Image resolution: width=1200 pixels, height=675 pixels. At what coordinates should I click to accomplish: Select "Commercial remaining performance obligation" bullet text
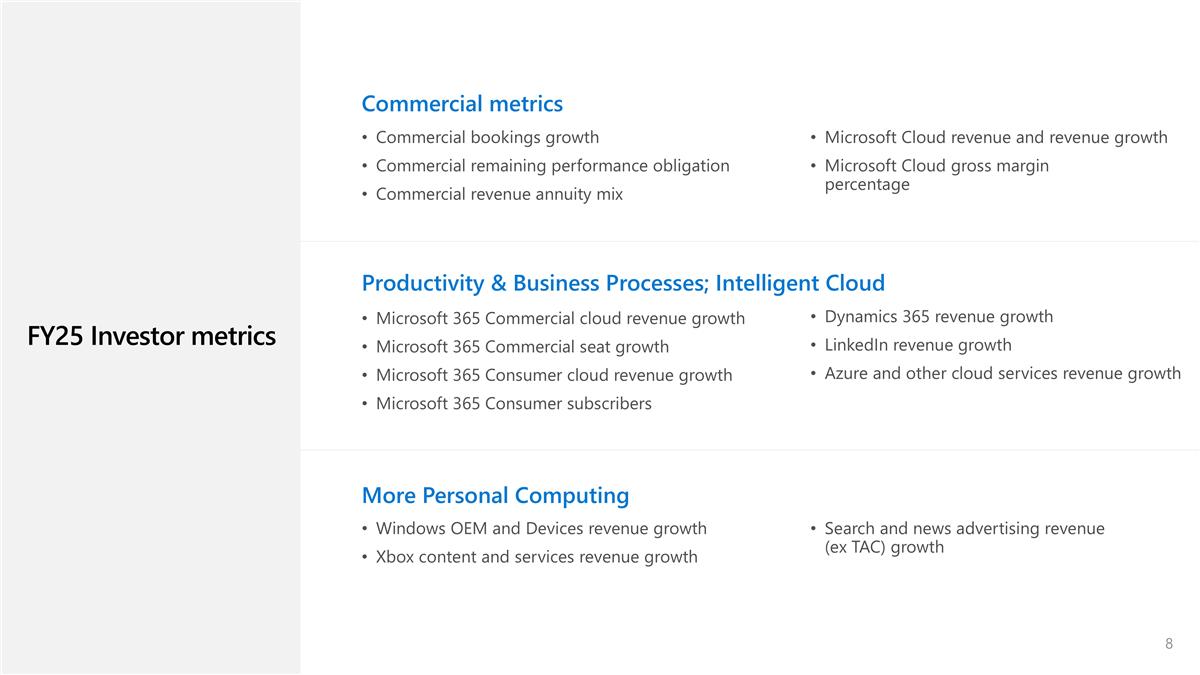tap(552, 166)
